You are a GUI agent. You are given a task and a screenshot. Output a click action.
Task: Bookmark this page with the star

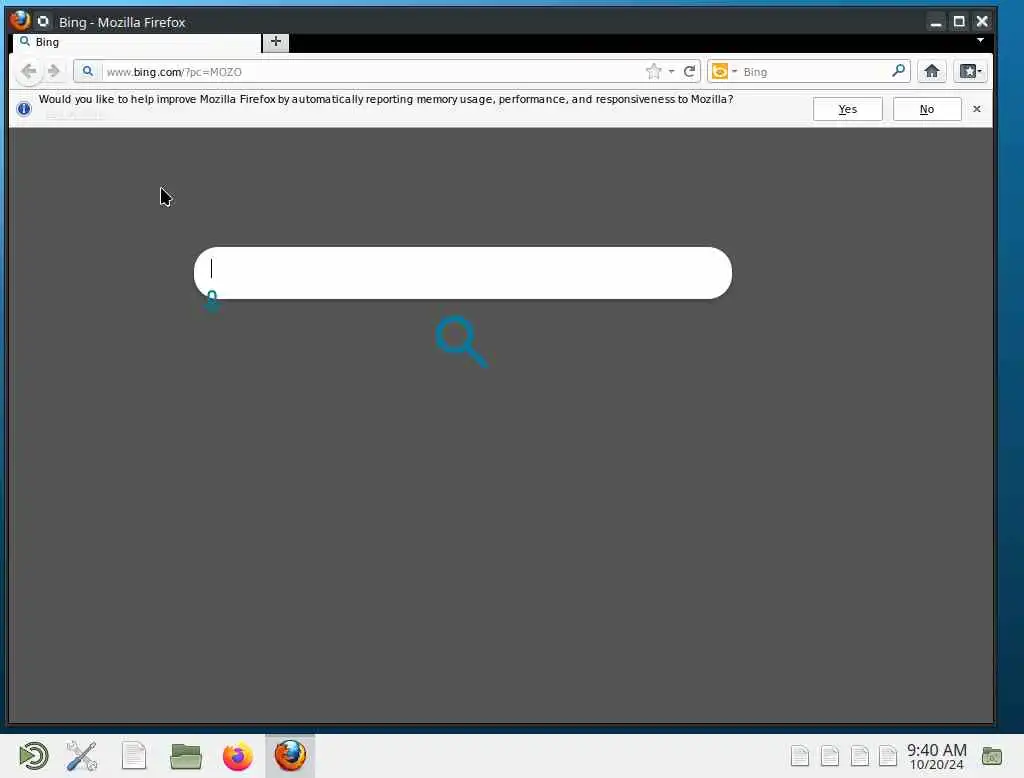653,71
